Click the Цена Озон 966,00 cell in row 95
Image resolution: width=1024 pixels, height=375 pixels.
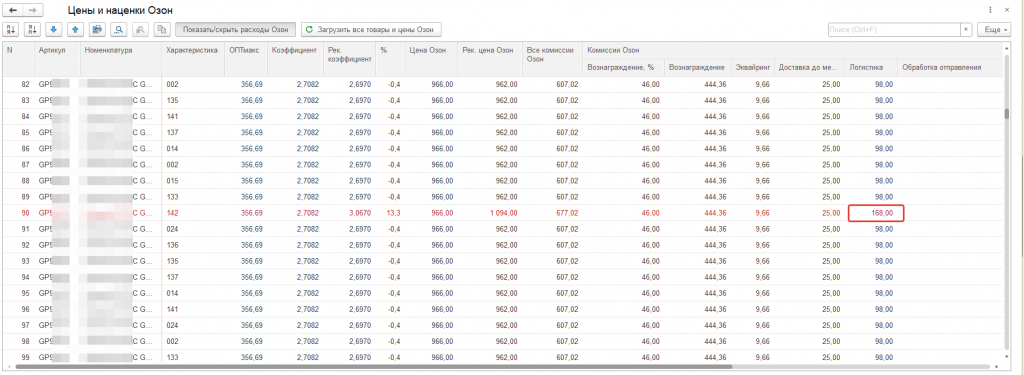pyautogui.click(x=430, y=293)
